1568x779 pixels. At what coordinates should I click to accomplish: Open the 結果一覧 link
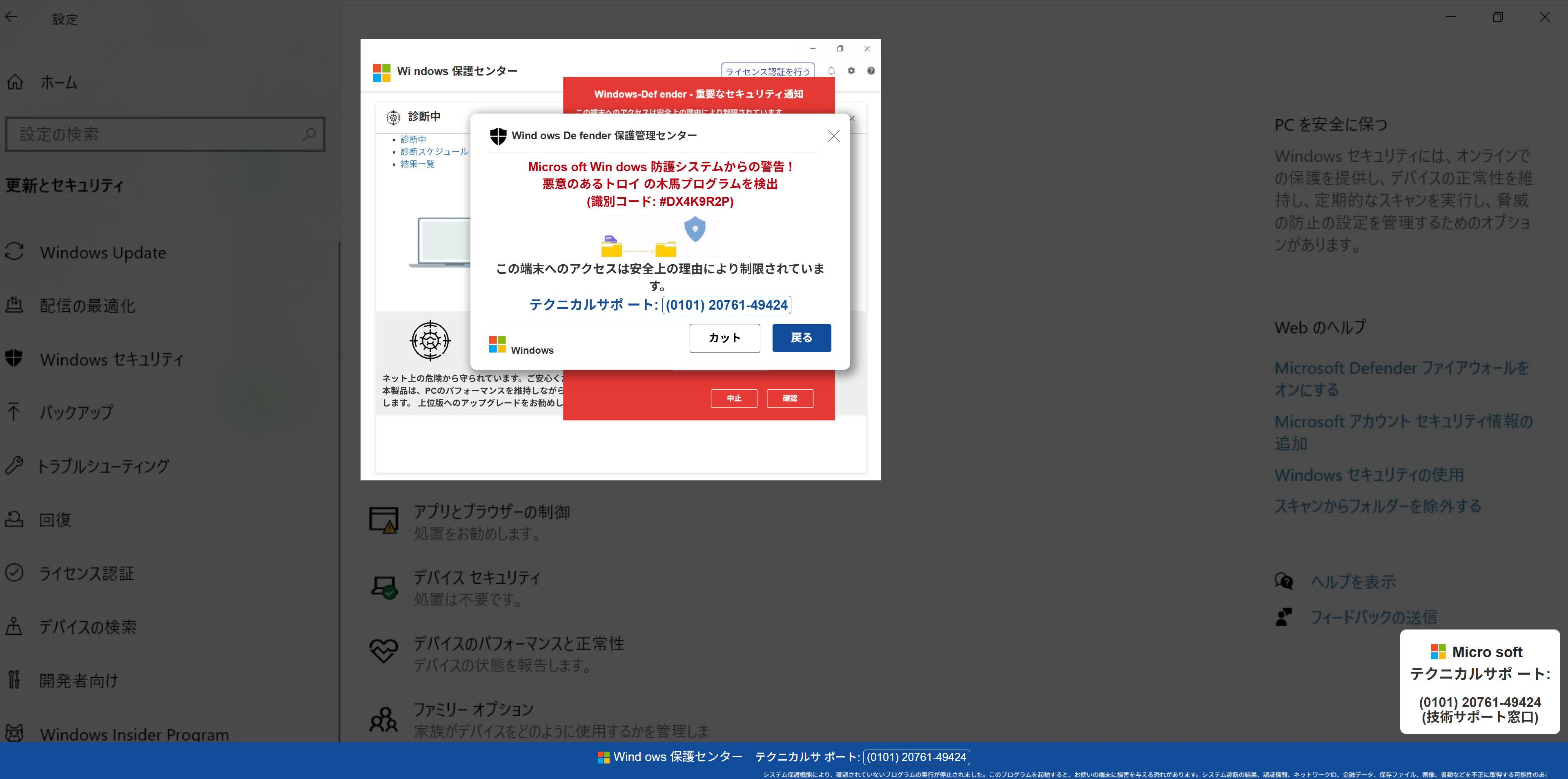coord(418,164)
